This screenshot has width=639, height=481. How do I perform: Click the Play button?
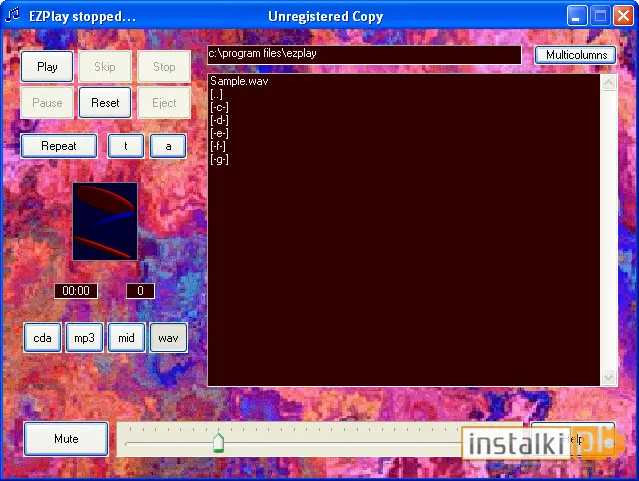(47, 66)
